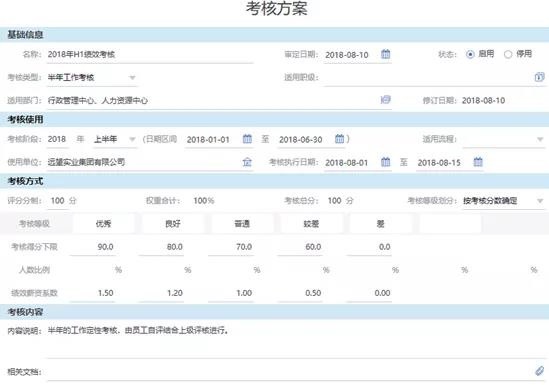The image size is (549, 385).
Task: Select the 启用 radio button
Action: [x=470, y=54]
